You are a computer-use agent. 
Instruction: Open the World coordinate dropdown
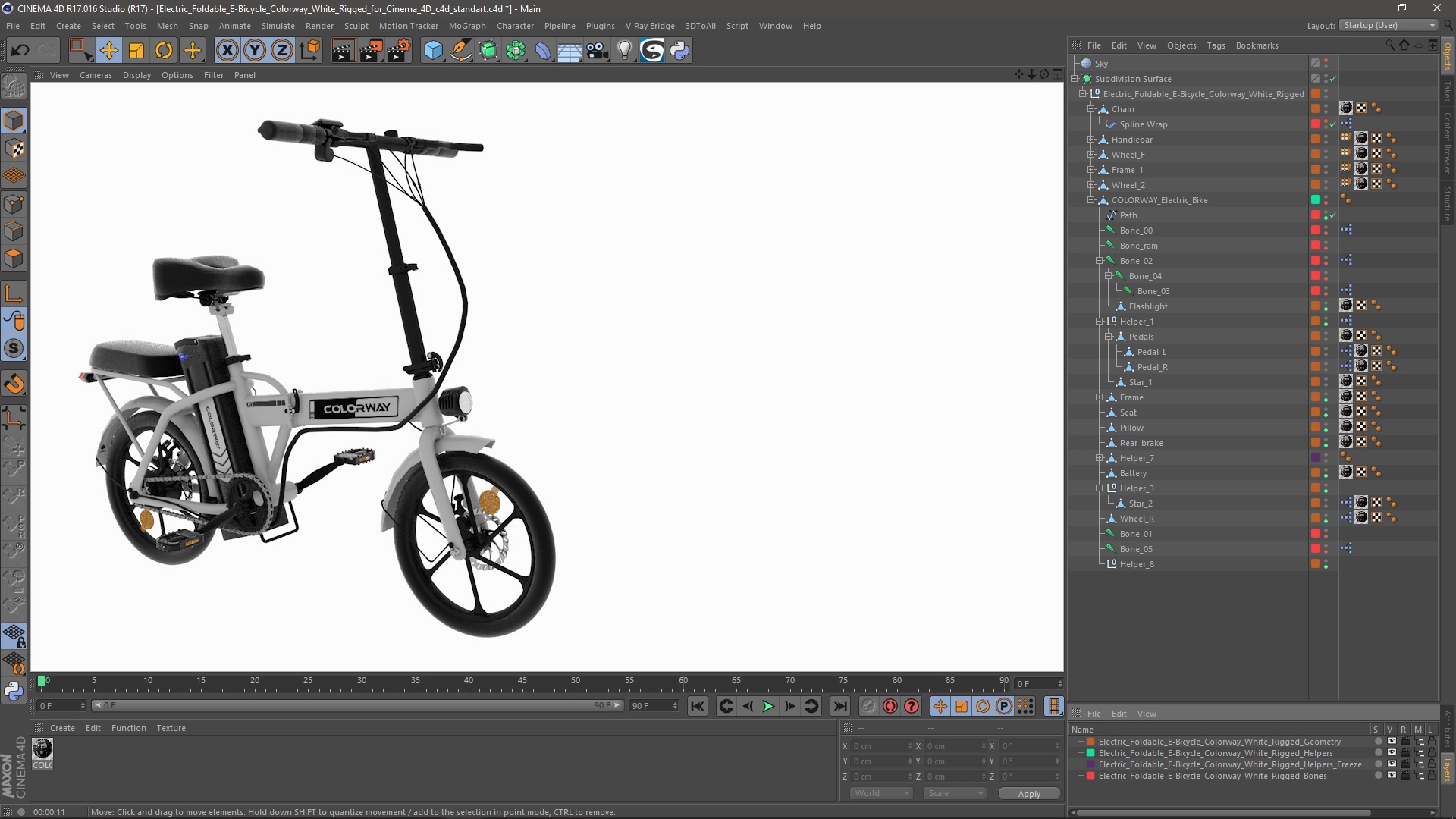click(880, 793)
